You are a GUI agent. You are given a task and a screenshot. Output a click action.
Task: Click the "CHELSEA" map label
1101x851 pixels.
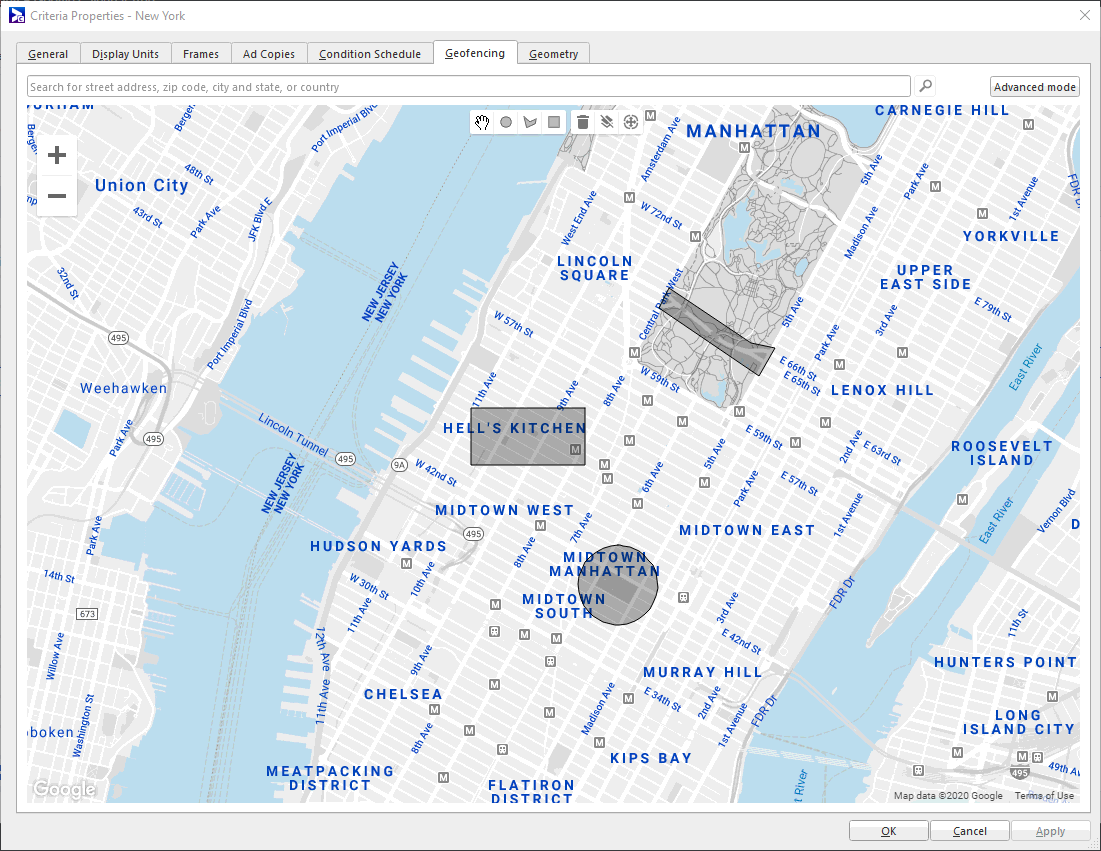pos(403,694)
